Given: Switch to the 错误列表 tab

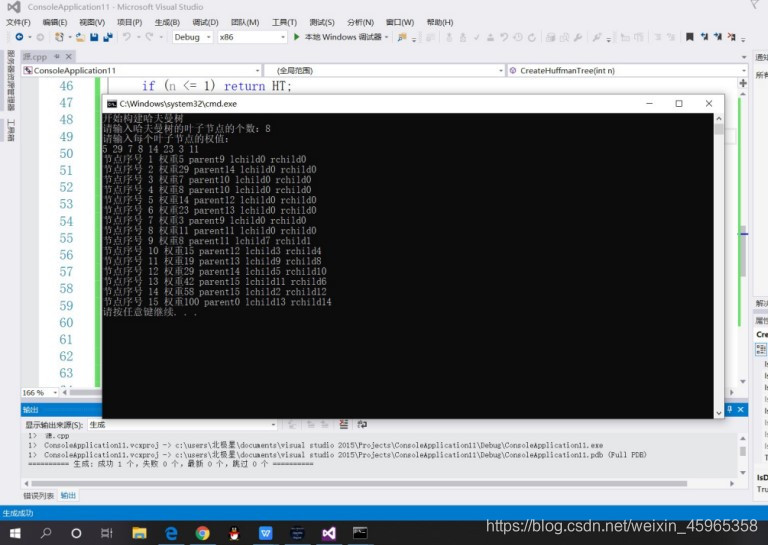Looking at the screenshot, I should [x=38, y=496].
